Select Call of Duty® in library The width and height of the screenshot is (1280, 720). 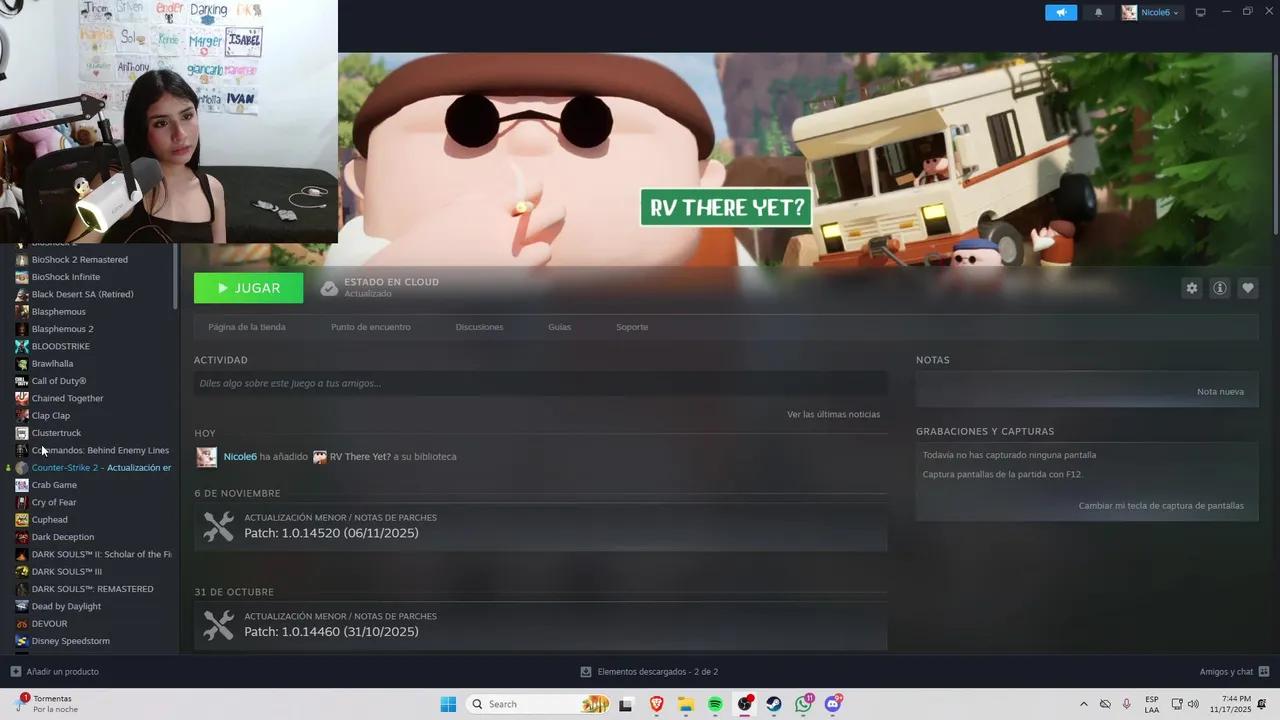[59, 381]
